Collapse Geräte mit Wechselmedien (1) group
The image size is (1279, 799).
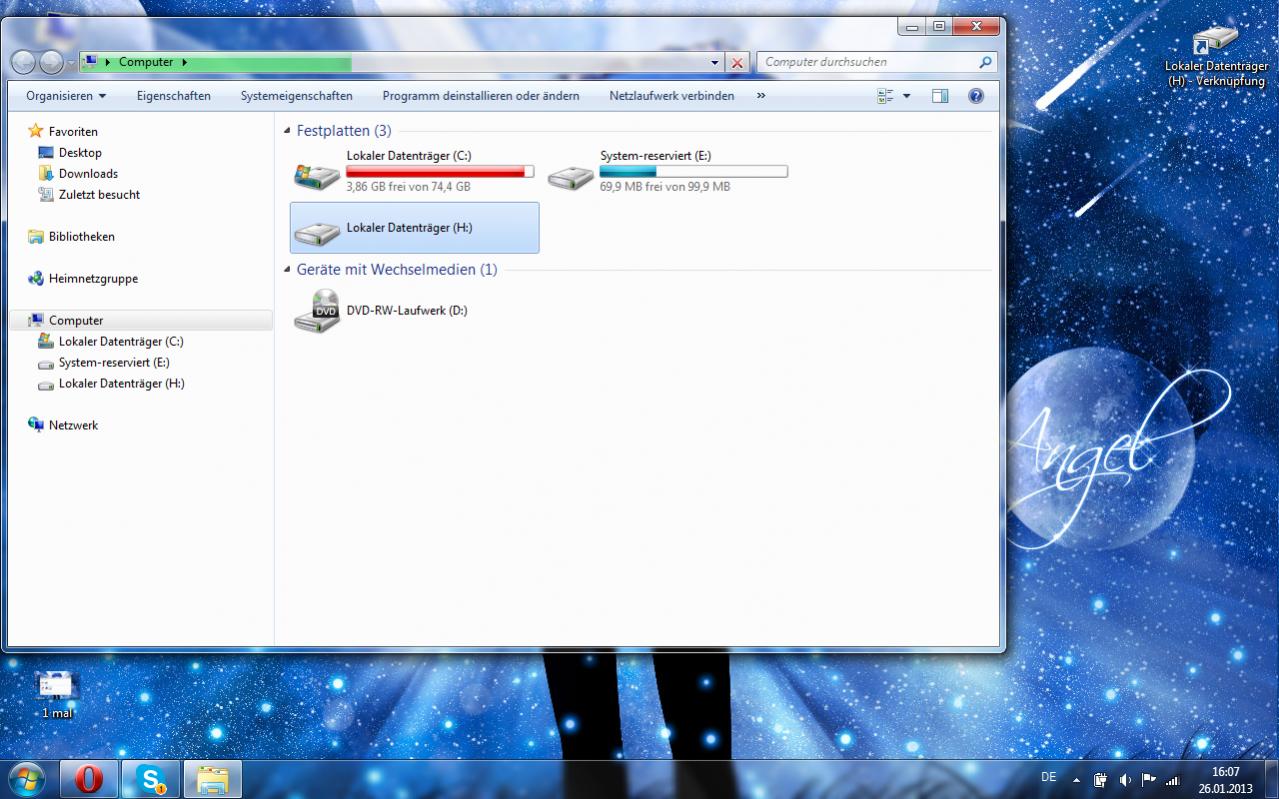tap(288, 270)
